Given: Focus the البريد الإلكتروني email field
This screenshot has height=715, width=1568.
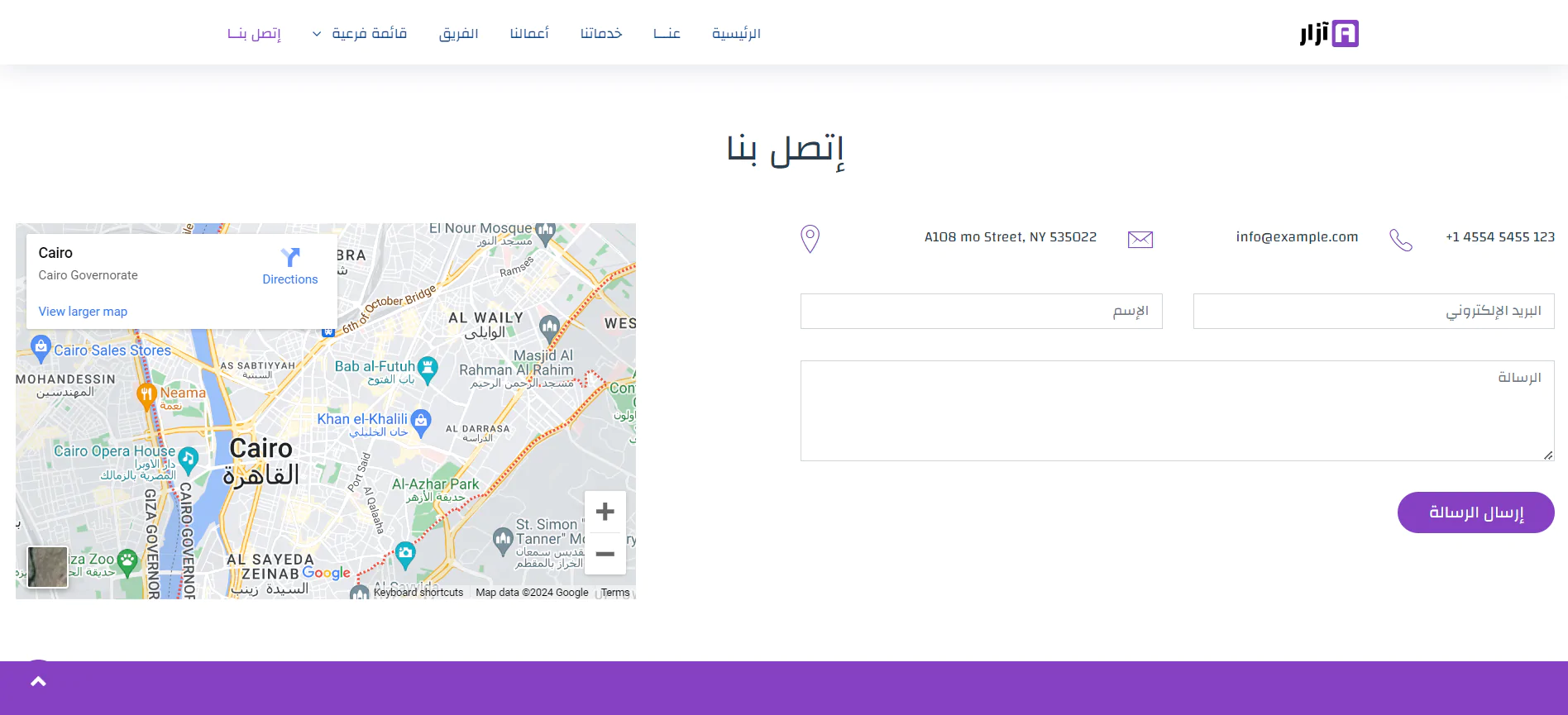Looking at the screenshot, I should [x=1373, y=312].
